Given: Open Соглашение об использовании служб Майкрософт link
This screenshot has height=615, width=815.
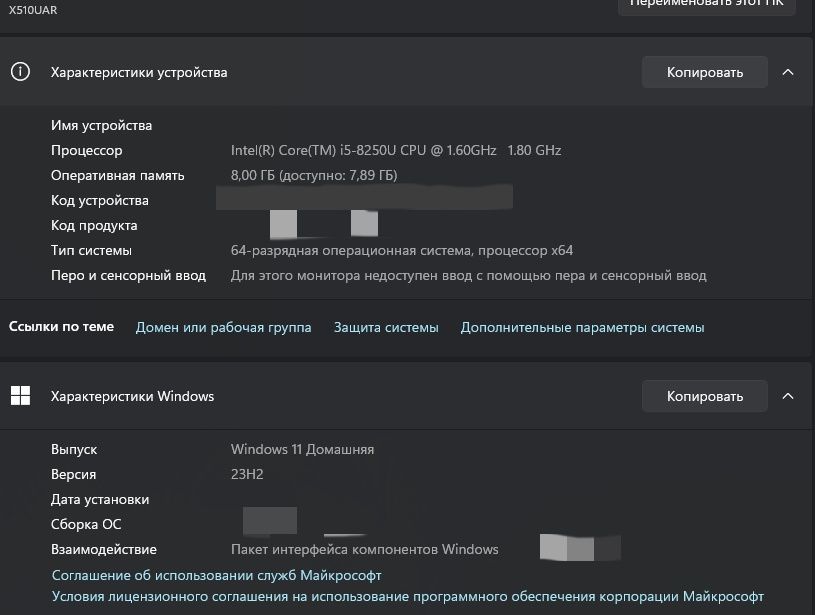Looking at the screenshot, I should click(217, 575).
